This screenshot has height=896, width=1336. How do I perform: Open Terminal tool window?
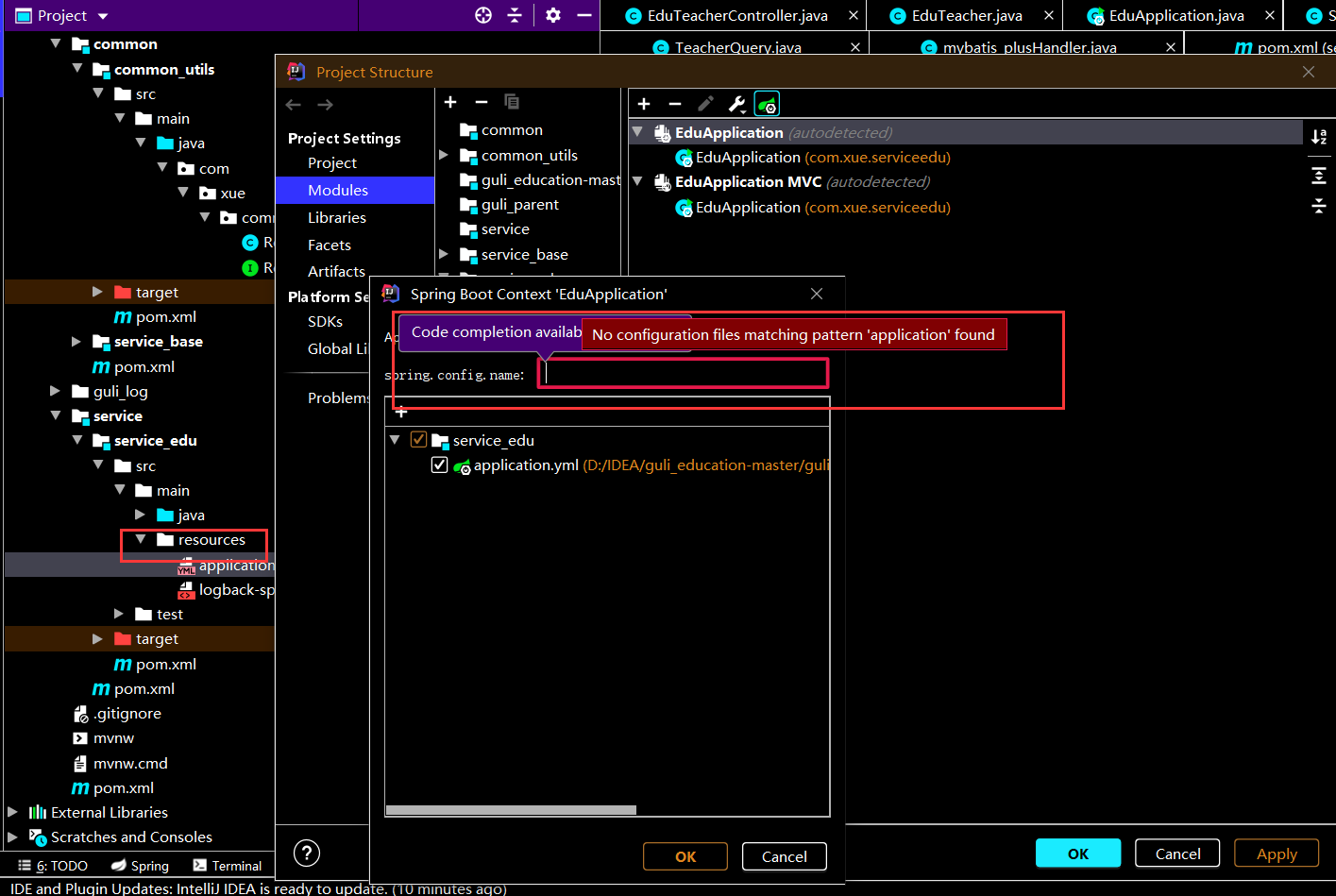(228, 866)
